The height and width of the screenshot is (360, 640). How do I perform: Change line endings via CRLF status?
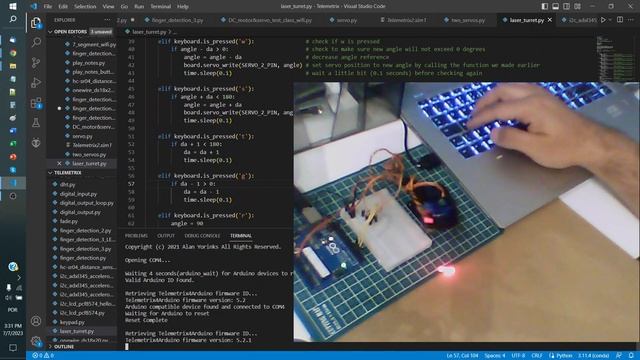tap(537, 356)
